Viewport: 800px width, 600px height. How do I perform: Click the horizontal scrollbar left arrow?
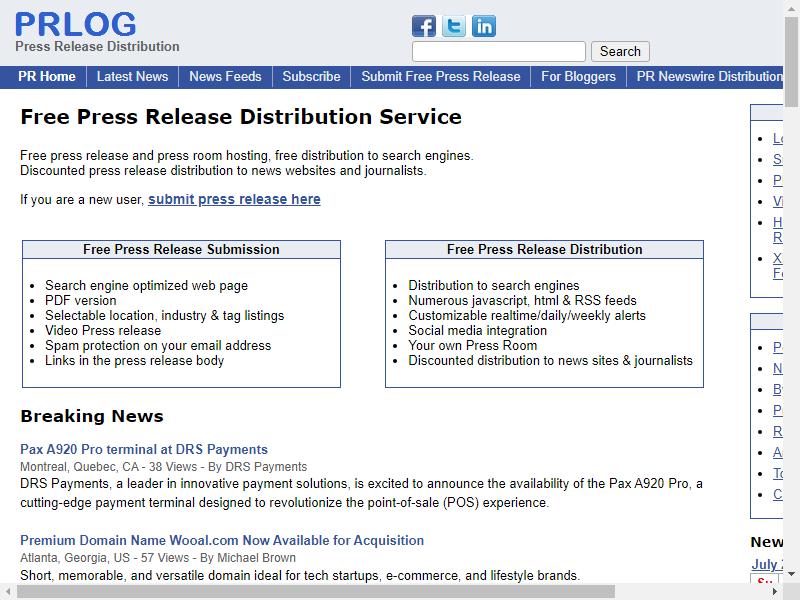(8, 592)
